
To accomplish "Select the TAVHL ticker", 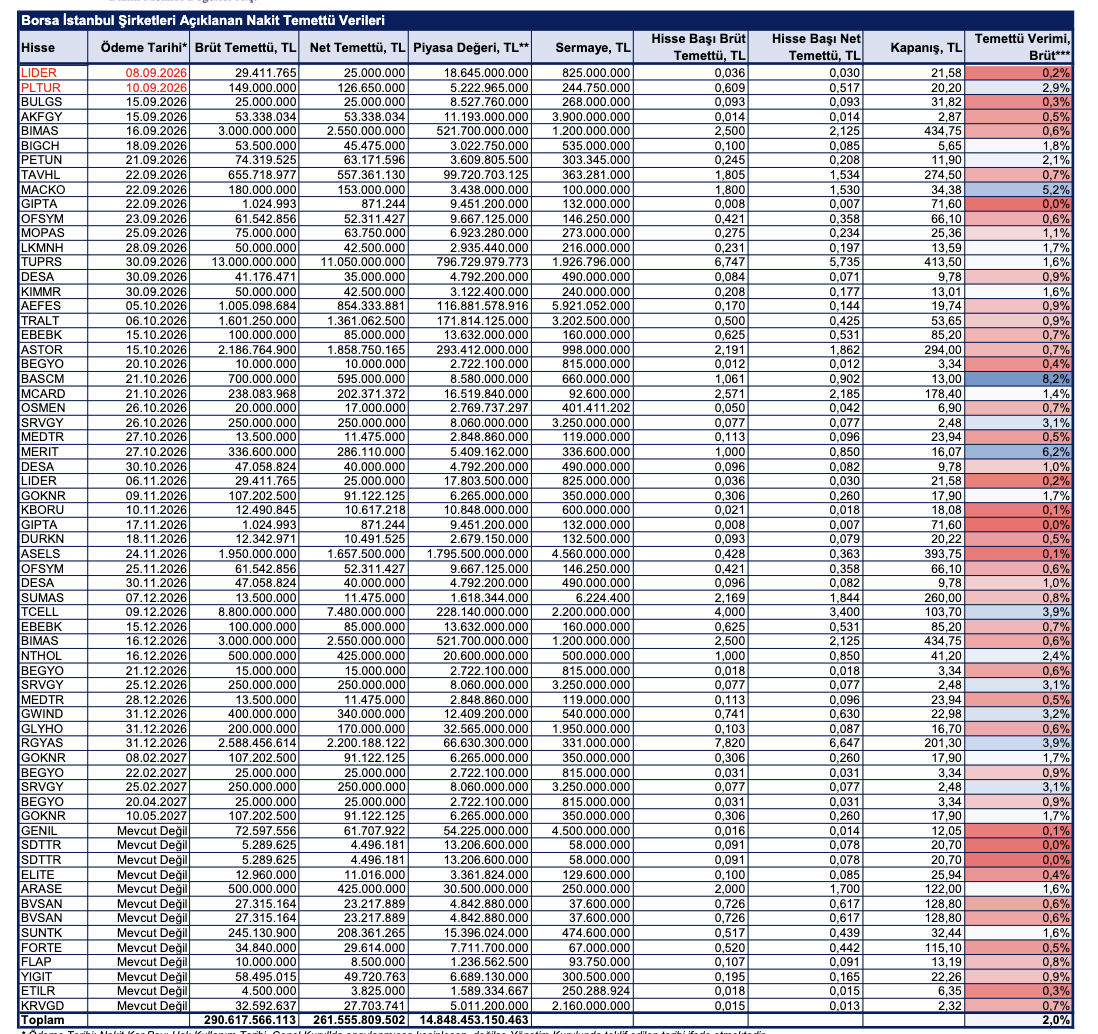I will [x=40, y=175].
